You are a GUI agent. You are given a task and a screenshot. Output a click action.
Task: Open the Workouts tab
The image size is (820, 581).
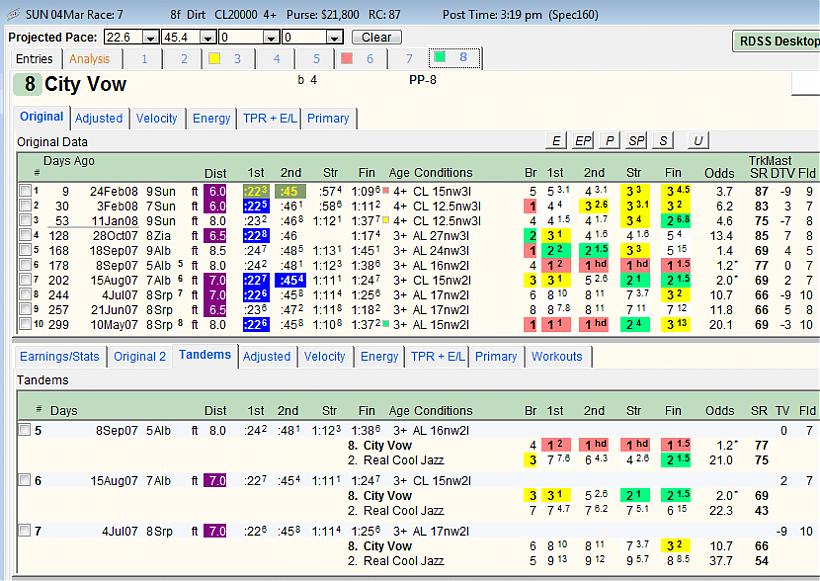click(557, 357)
